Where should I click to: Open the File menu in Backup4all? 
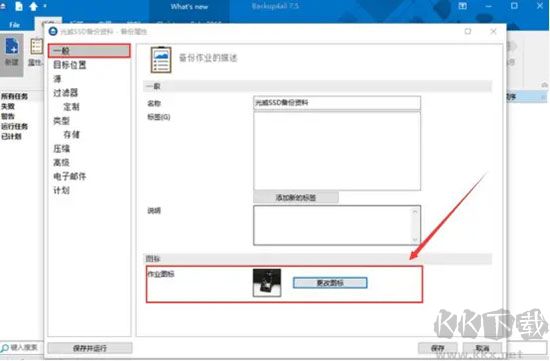(x=14, y=25)
